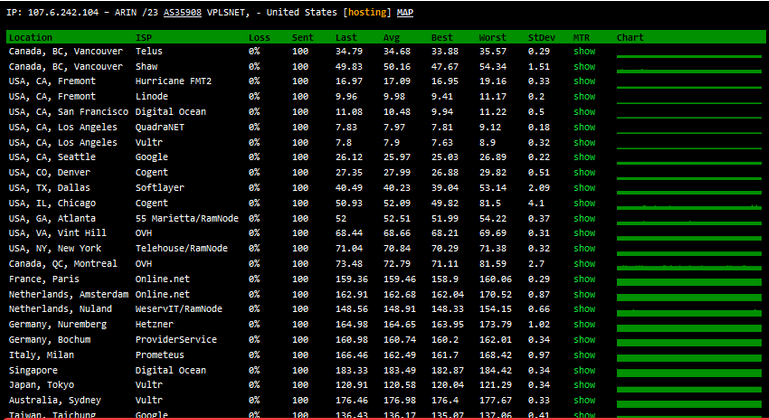Show MTR for QuadraNET Los Angeles row
The height and width of the screenshot is (420, 769).
pos(584,127)
